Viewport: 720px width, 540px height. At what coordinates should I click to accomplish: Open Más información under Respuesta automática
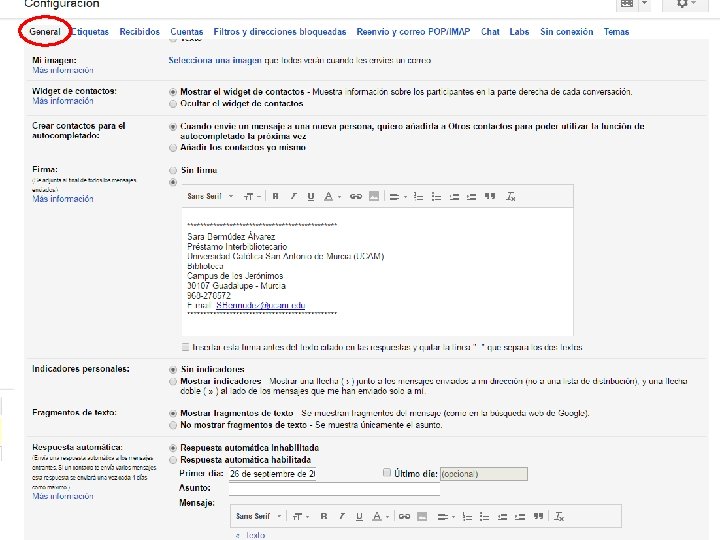coord(63,496)
